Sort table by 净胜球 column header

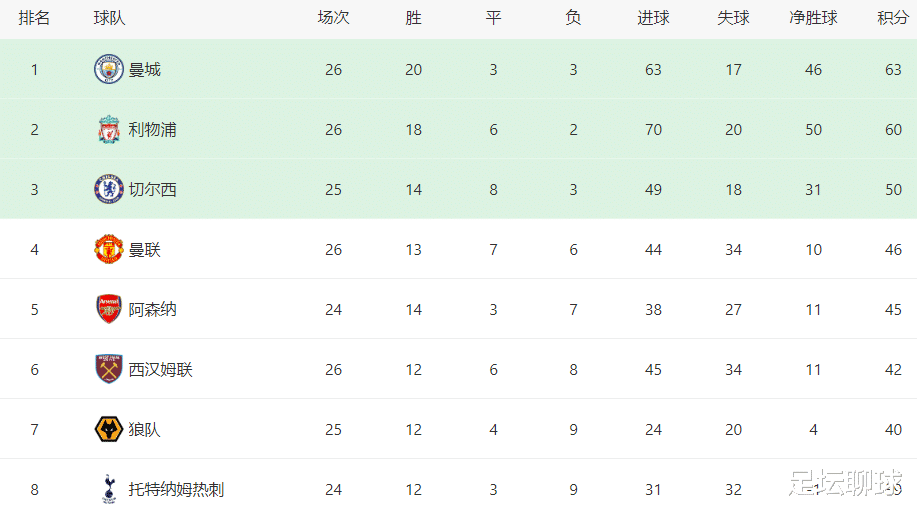(813, 18)
